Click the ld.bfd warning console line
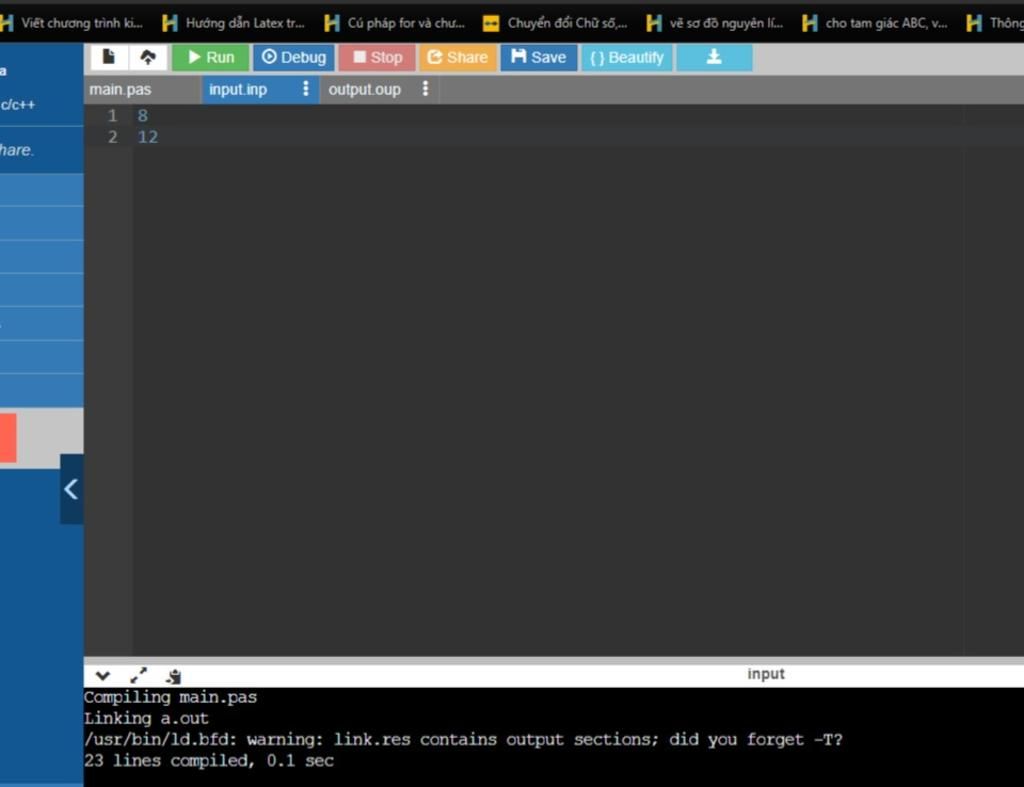Image resolution: width=1024 pixels, height=787 pixels. (463, 739)
